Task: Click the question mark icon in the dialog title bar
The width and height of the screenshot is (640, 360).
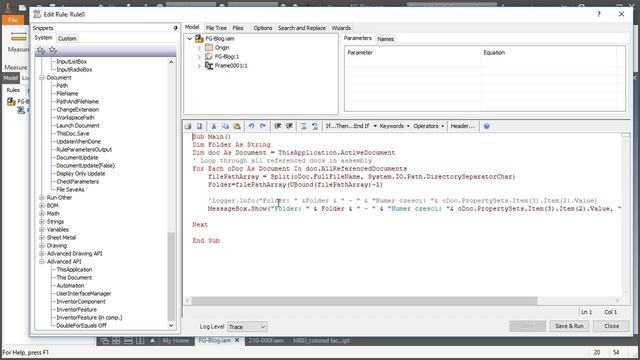Action: (599, 14)
